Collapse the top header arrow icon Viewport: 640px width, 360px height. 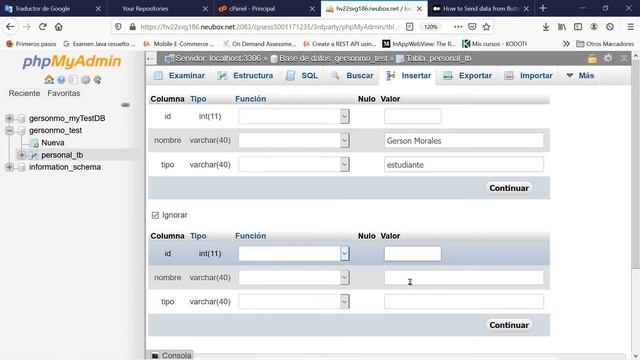point(624,58)
